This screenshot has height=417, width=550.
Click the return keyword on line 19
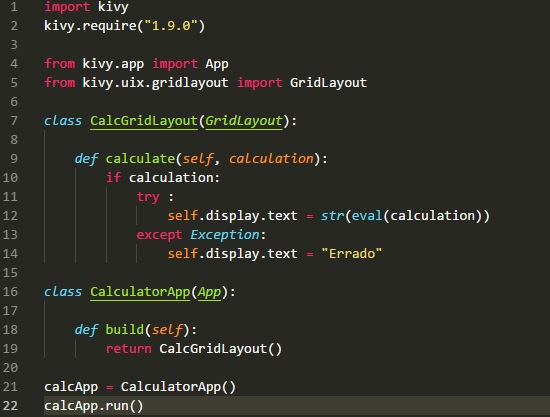128,349
